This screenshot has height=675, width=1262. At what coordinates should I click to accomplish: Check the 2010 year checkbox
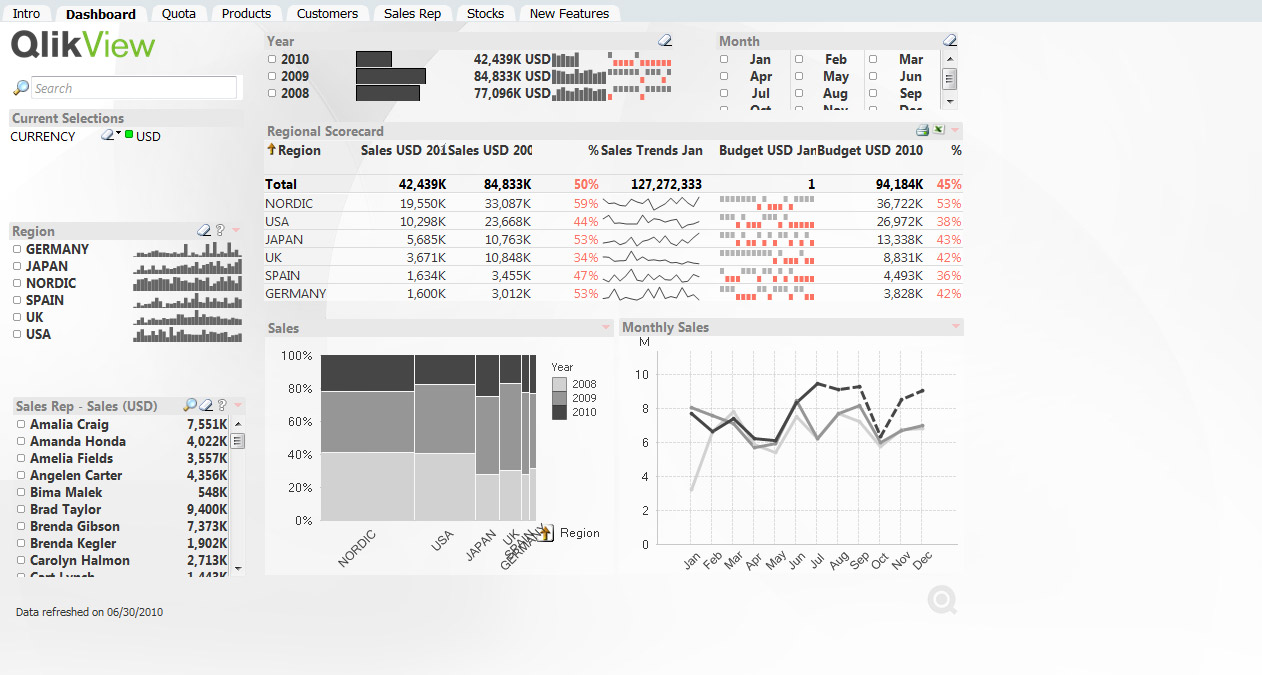pos(272,59)
